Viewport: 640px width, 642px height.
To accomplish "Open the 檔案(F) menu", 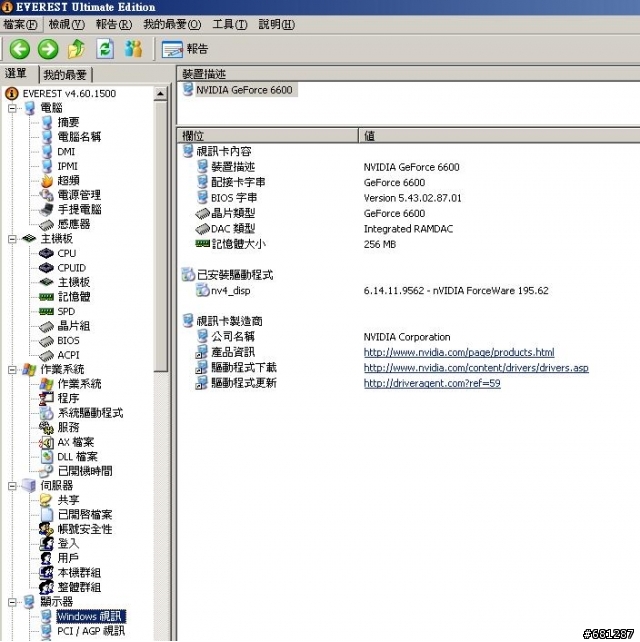I will click(x=20, y=25).
